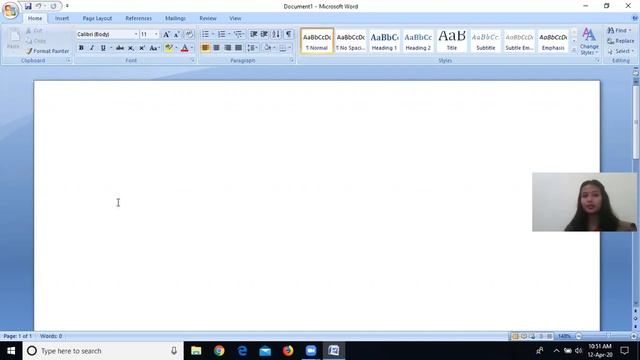The width and height of the screenshot is (640, 360).
Task: Shrink font size
Action: (x=177, y=35)
